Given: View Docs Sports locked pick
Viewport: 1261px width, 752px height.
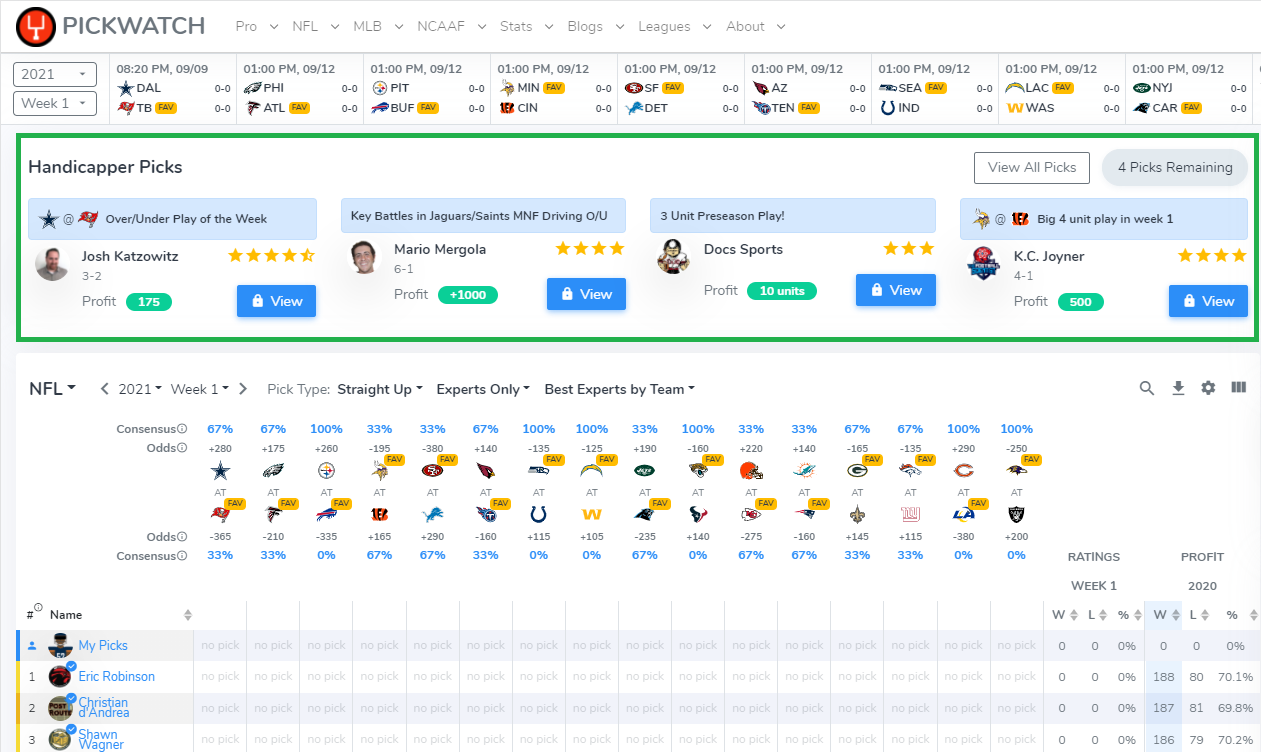Looking at the screenshot, I should tap(896, 290).
